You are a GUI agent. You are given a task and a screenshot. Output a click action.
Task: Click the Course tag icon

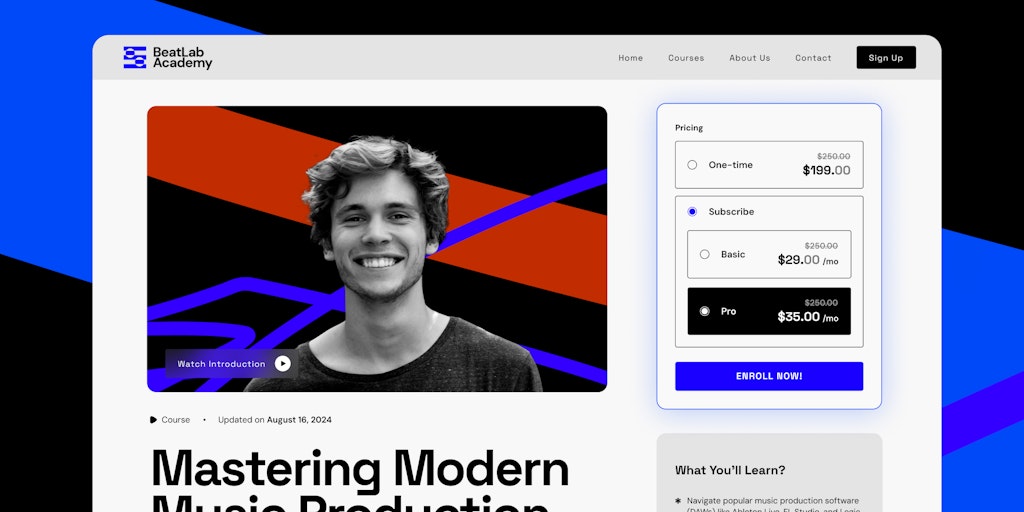tap(153, 420)
